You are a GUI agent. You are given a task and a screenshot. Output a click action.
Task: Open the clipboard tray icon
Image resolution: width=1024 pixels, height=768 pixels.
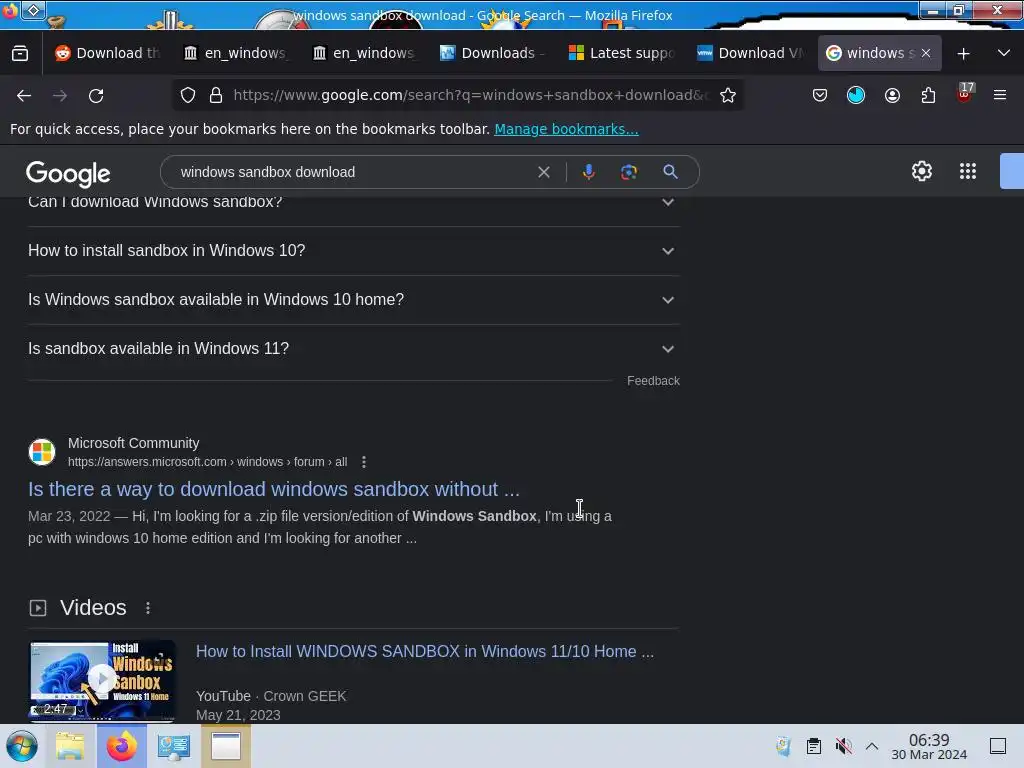(814, 746)
